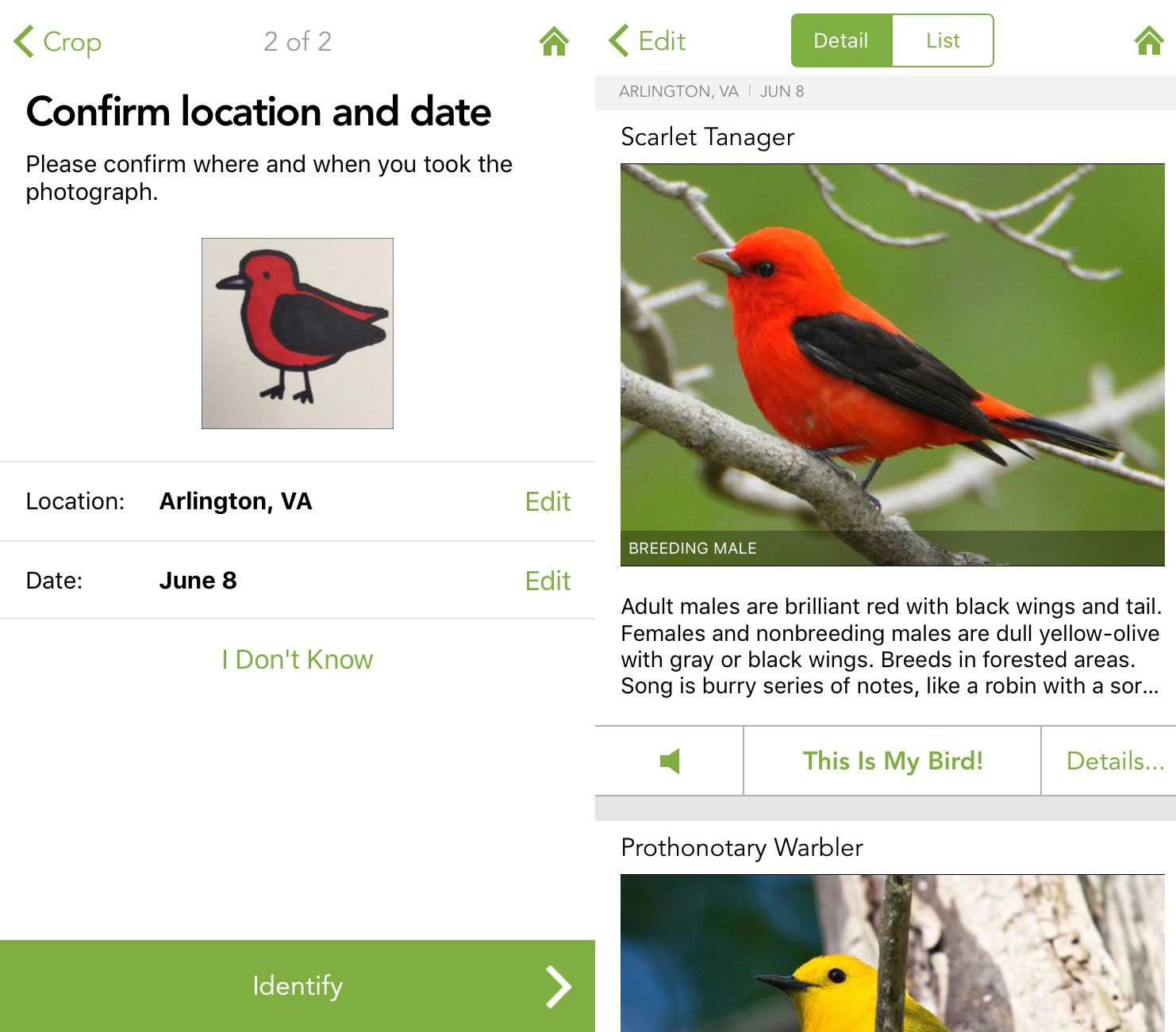This screenshot has height=1032, width=1176.
Task: Expand the truncated Scarlet Tanager description
Action: [x=891, y=646]
